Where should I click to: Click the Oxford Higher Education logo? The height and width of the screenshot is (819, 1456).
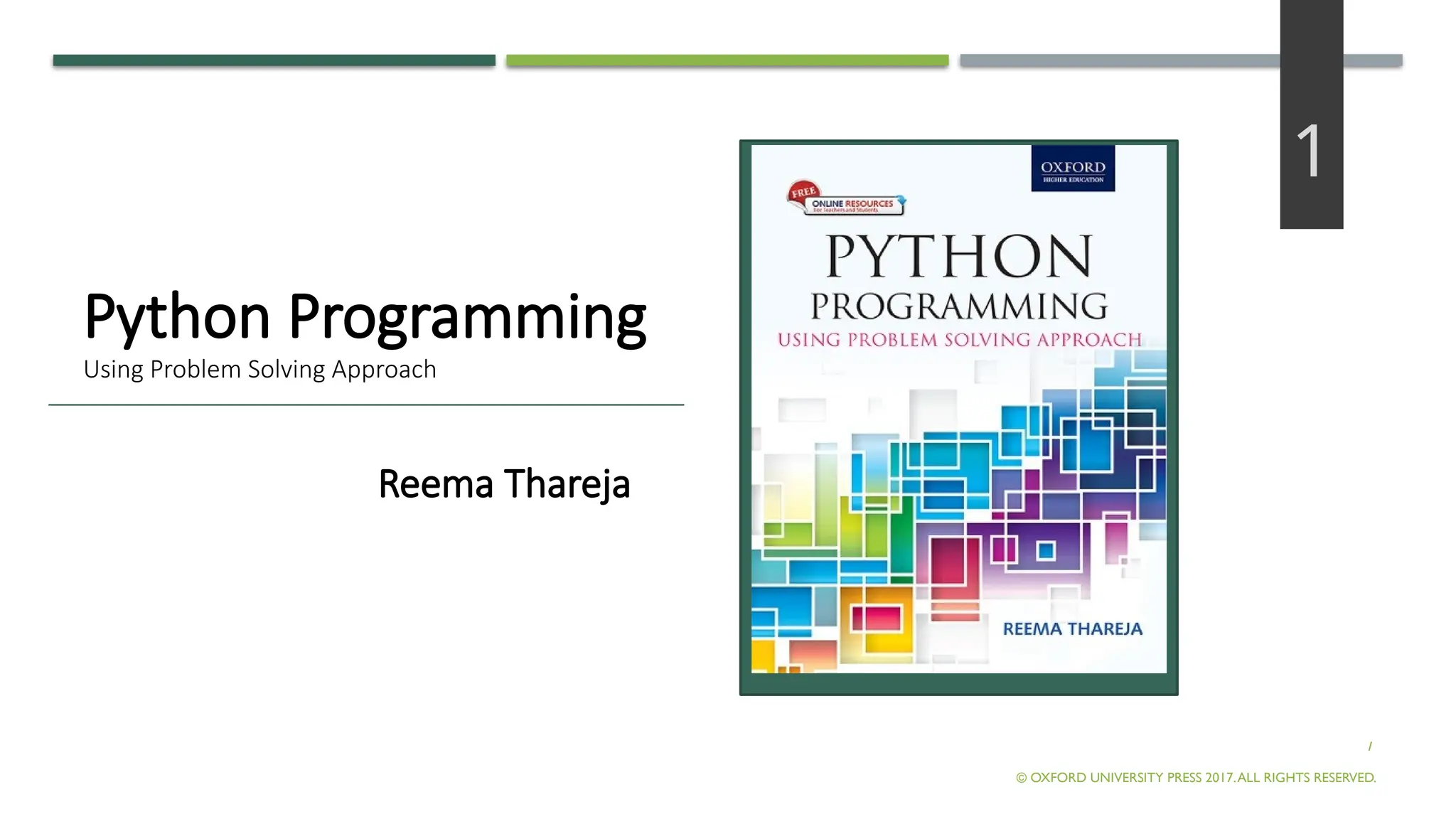1072,168
